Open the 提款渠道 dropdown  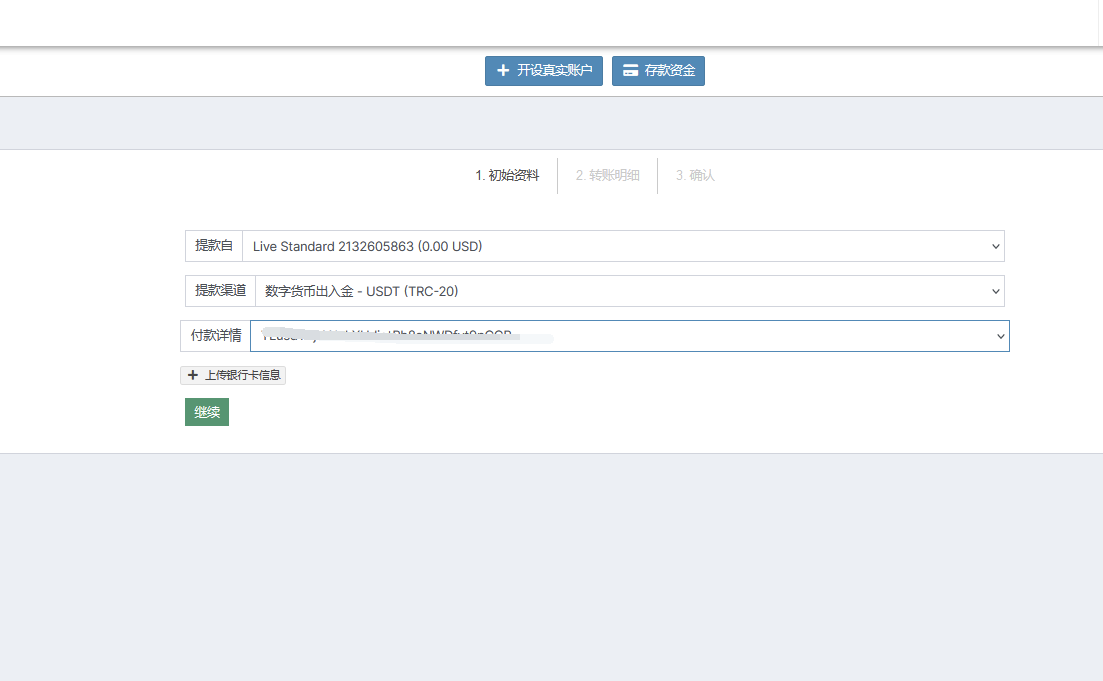point(630,291)
